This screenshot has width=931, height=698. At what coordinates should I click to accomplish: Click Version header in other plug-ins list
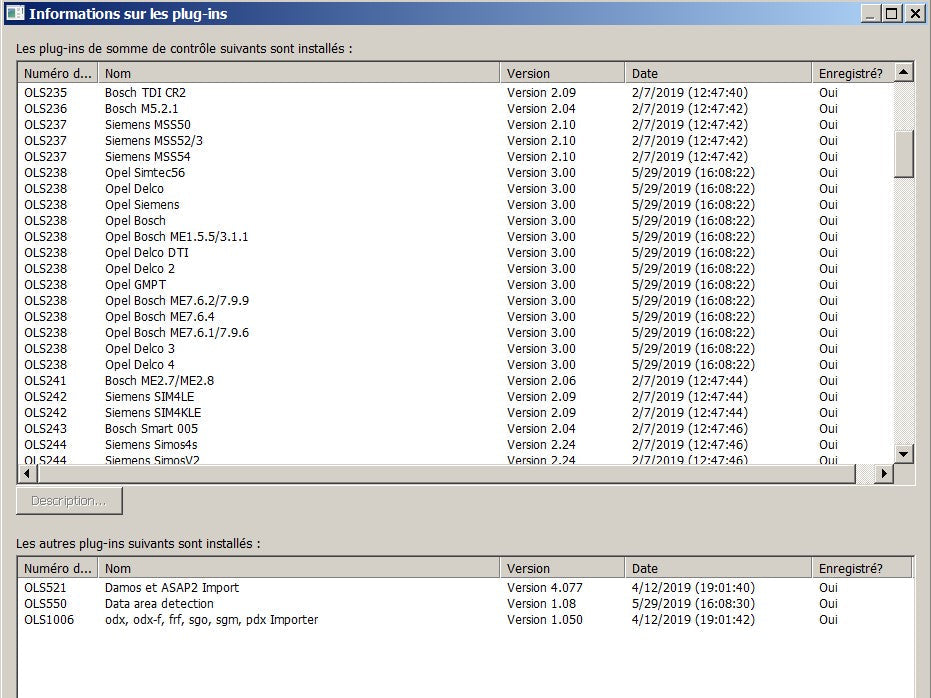coord(562,569)
